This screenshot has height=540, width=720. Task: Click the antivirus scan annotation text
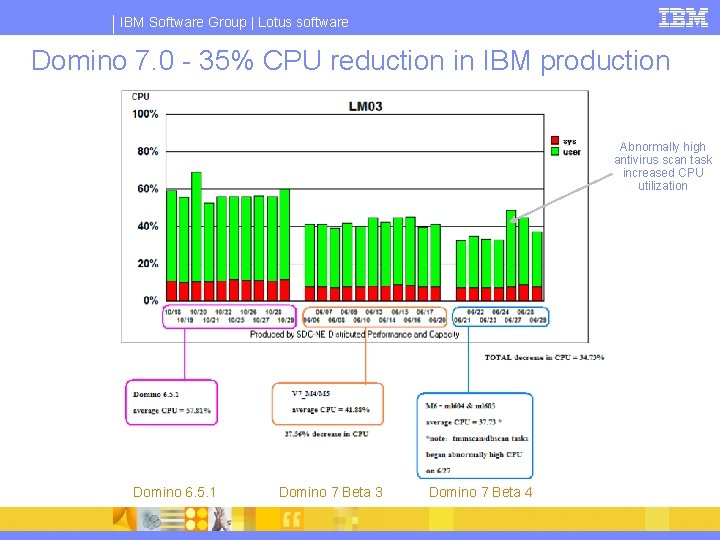(x=663, y=166)
